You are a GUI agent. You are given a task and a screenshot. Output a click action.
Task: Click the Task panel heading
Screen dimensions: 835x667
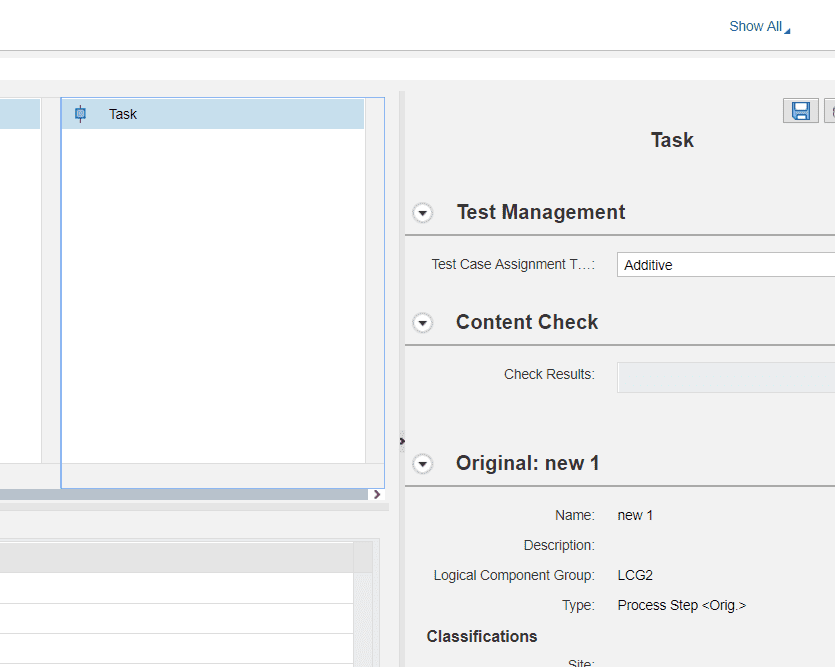(x=672, y=140)
